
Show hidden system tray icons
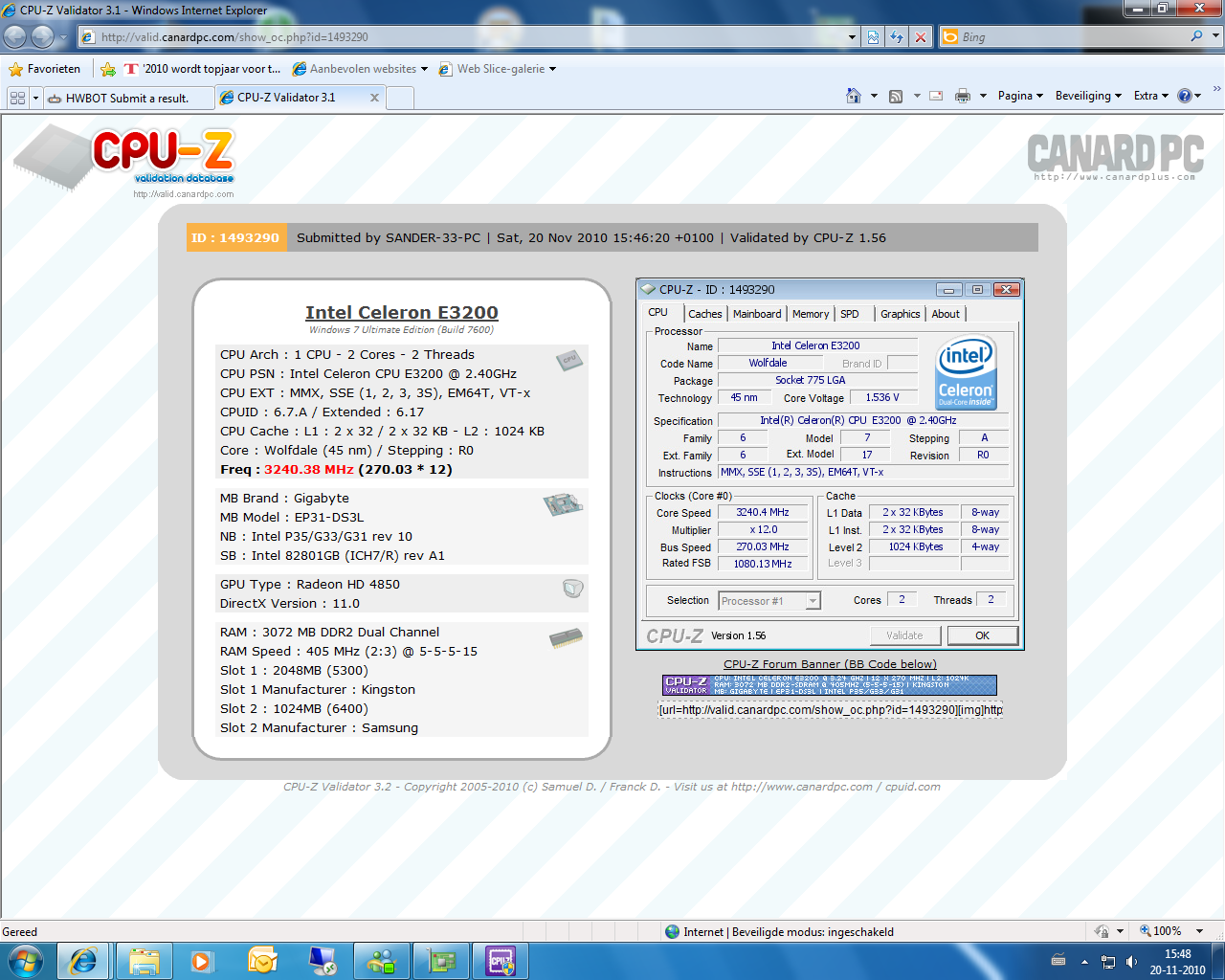point(1084,962)
